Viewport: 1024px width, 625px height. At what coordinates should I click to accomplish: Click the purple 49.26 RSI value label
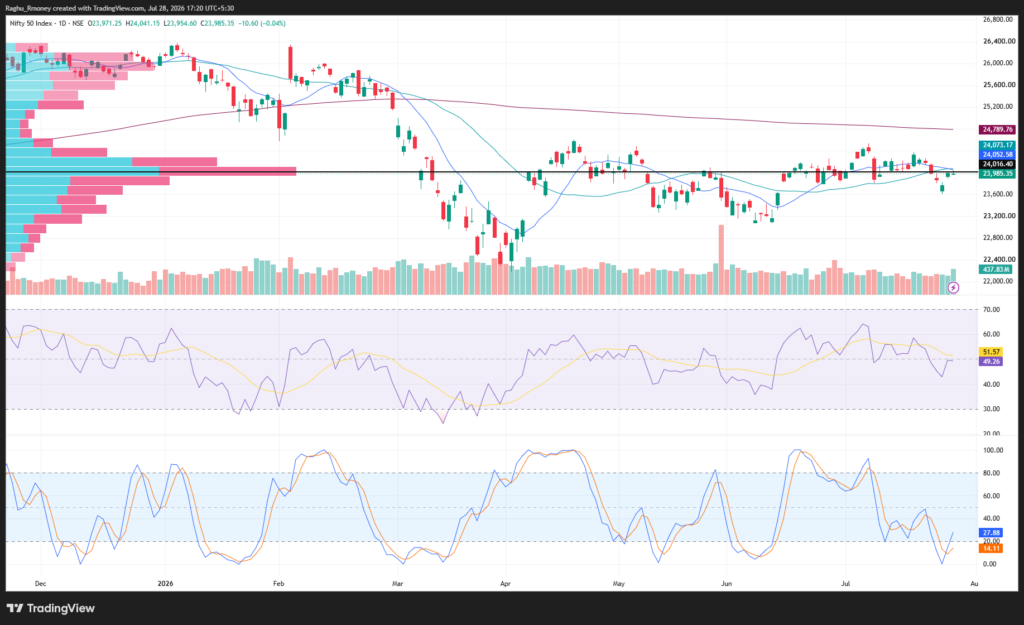tap(991, 361)
